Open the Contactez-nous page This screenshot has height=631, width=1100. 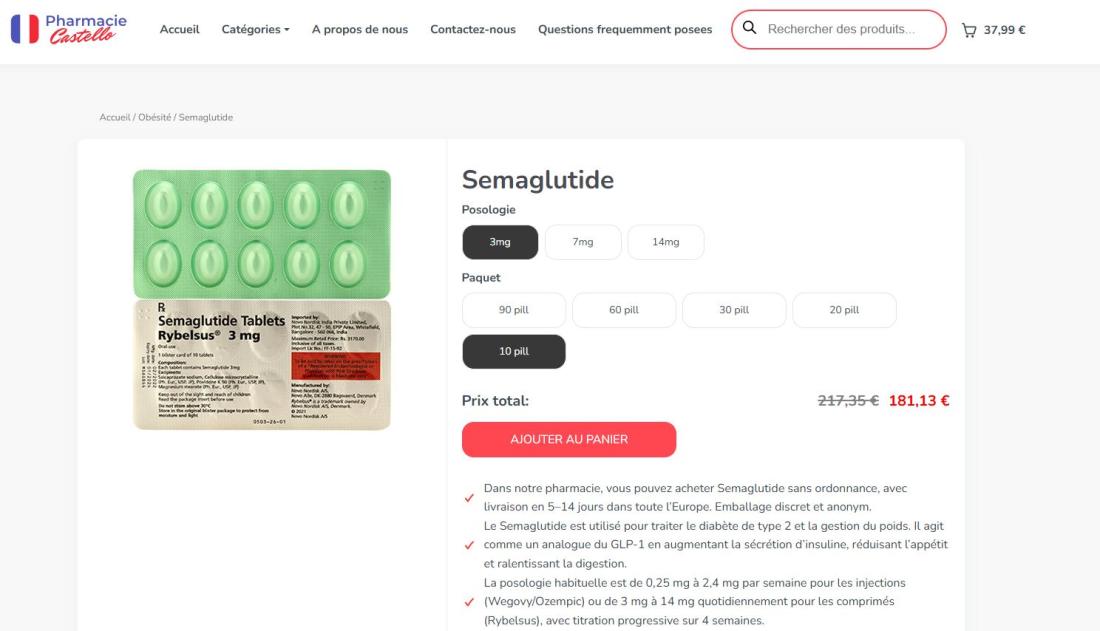coord(473,29)
